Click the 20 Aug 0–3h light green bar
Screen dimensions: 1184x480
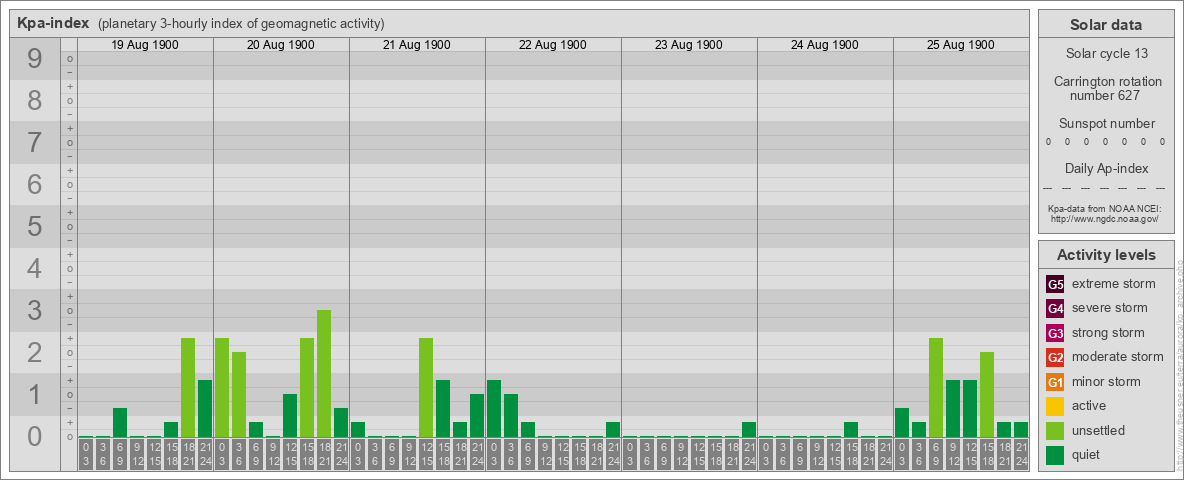(x=222, y=388)
